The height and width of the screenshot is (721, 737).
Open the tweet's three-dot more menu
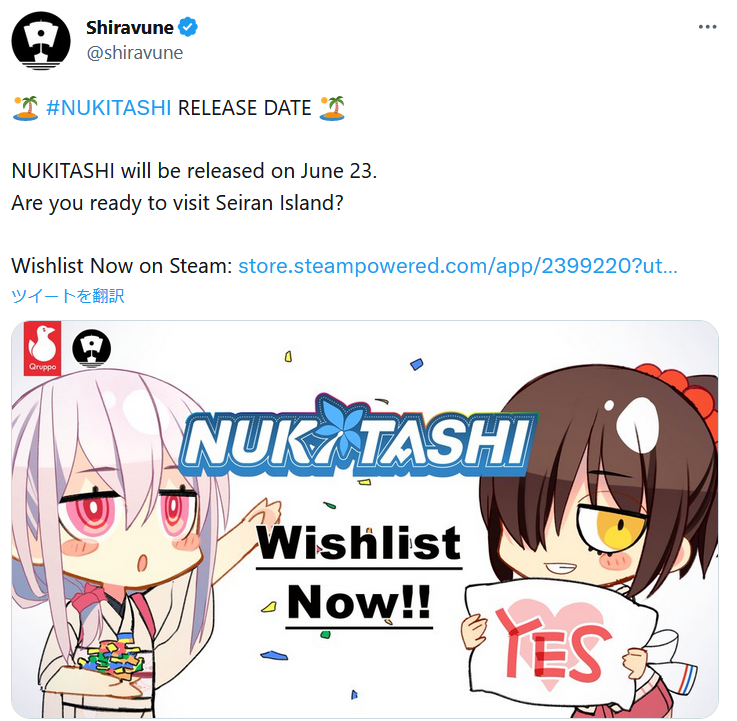(x=707, y=27)
